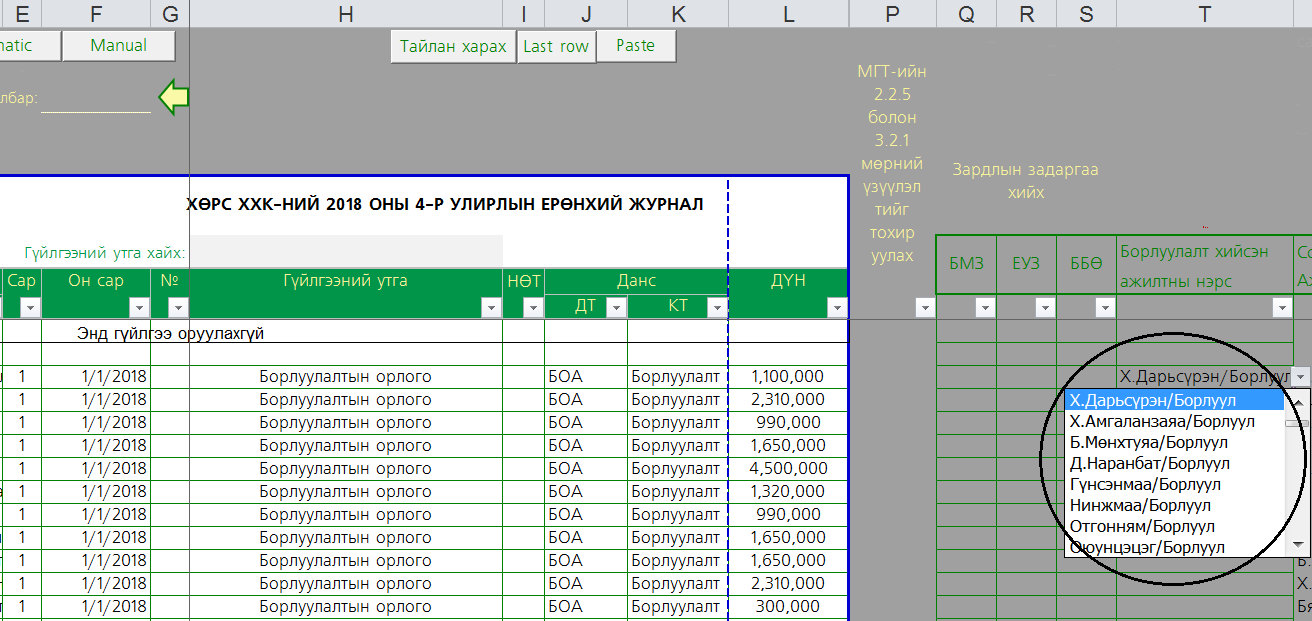Expand the БМЗ column filter arrow
This screenshot has width=1312, height=621.
pos(985,308)
